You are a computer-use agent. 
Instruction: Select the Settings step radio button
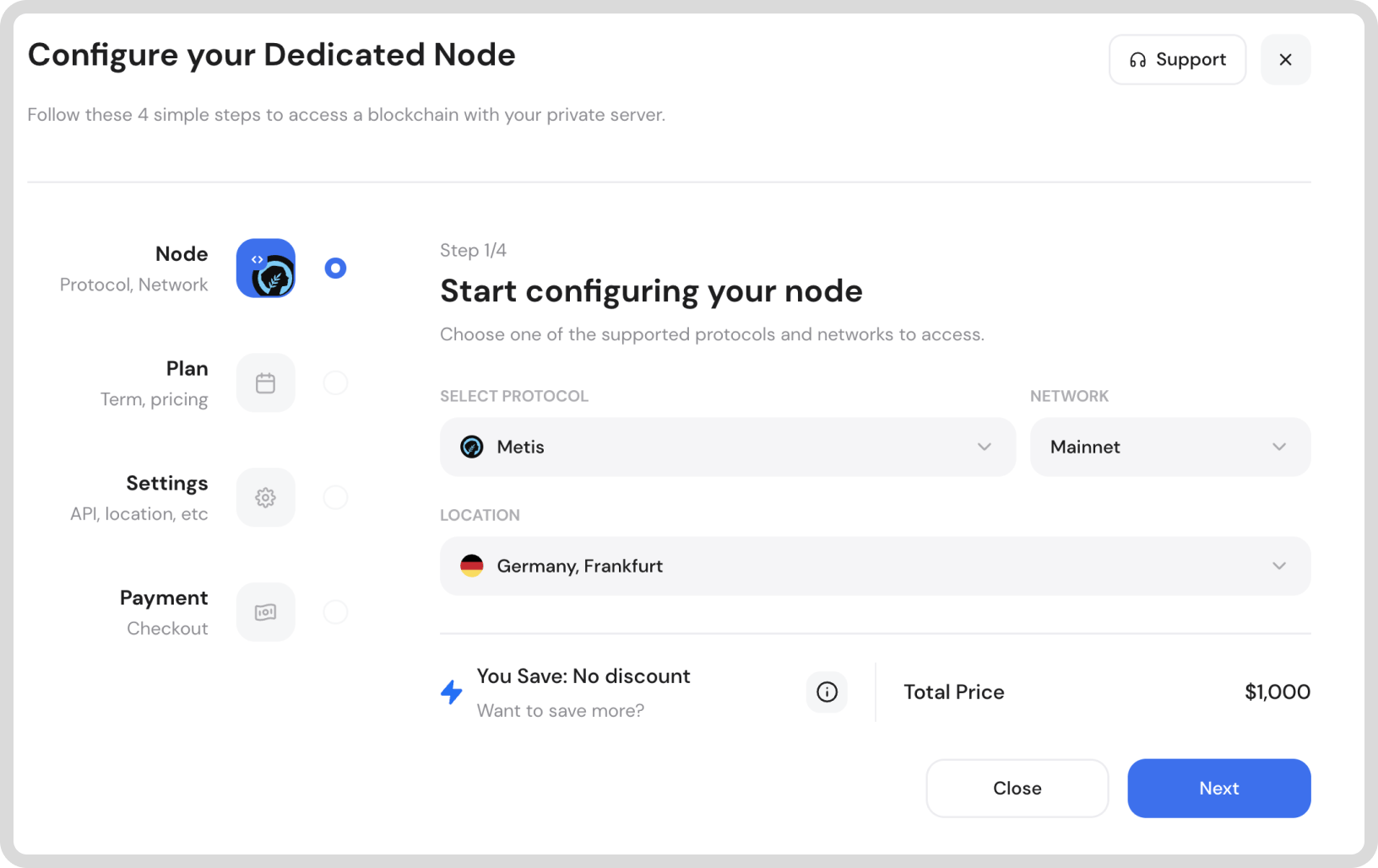click(x=335, y=497)
